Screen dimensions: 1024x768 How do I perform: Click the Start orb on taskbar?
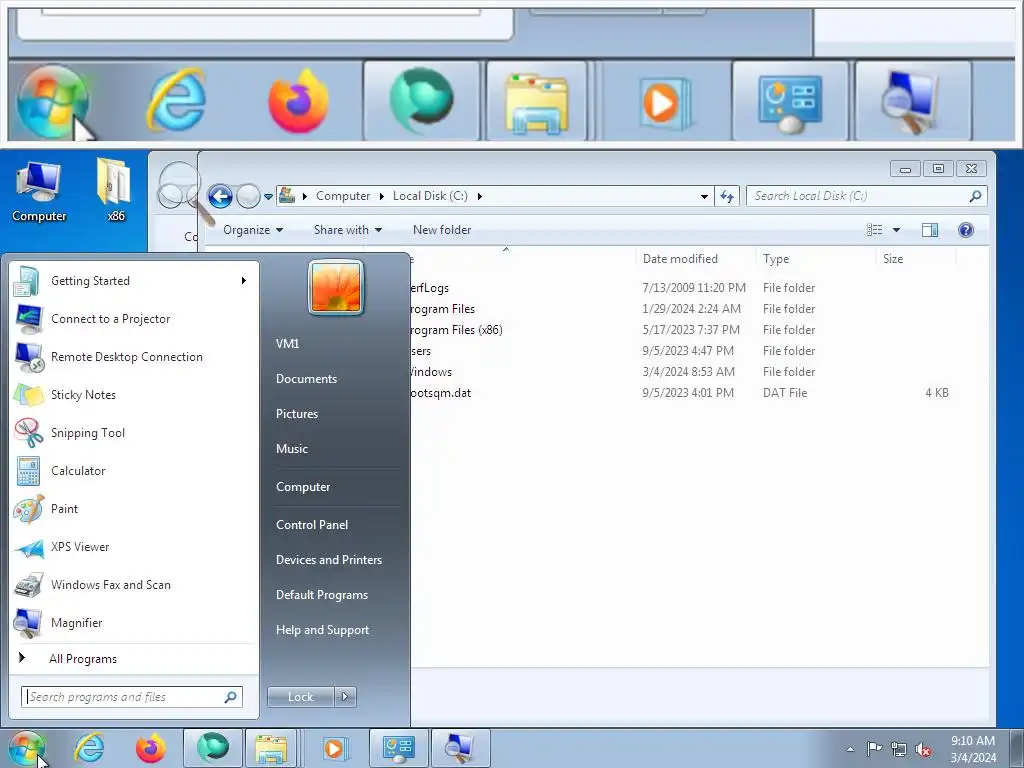[26, 748]
